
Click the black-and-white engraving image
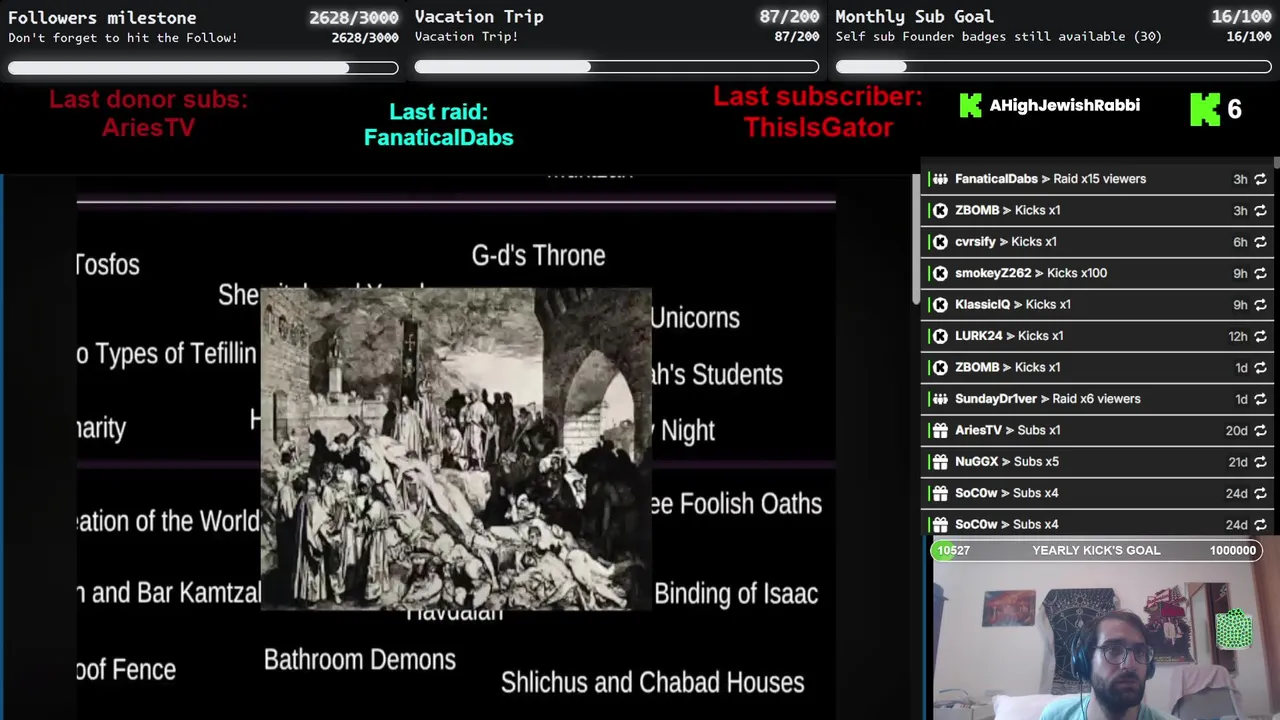coord(456,448)
